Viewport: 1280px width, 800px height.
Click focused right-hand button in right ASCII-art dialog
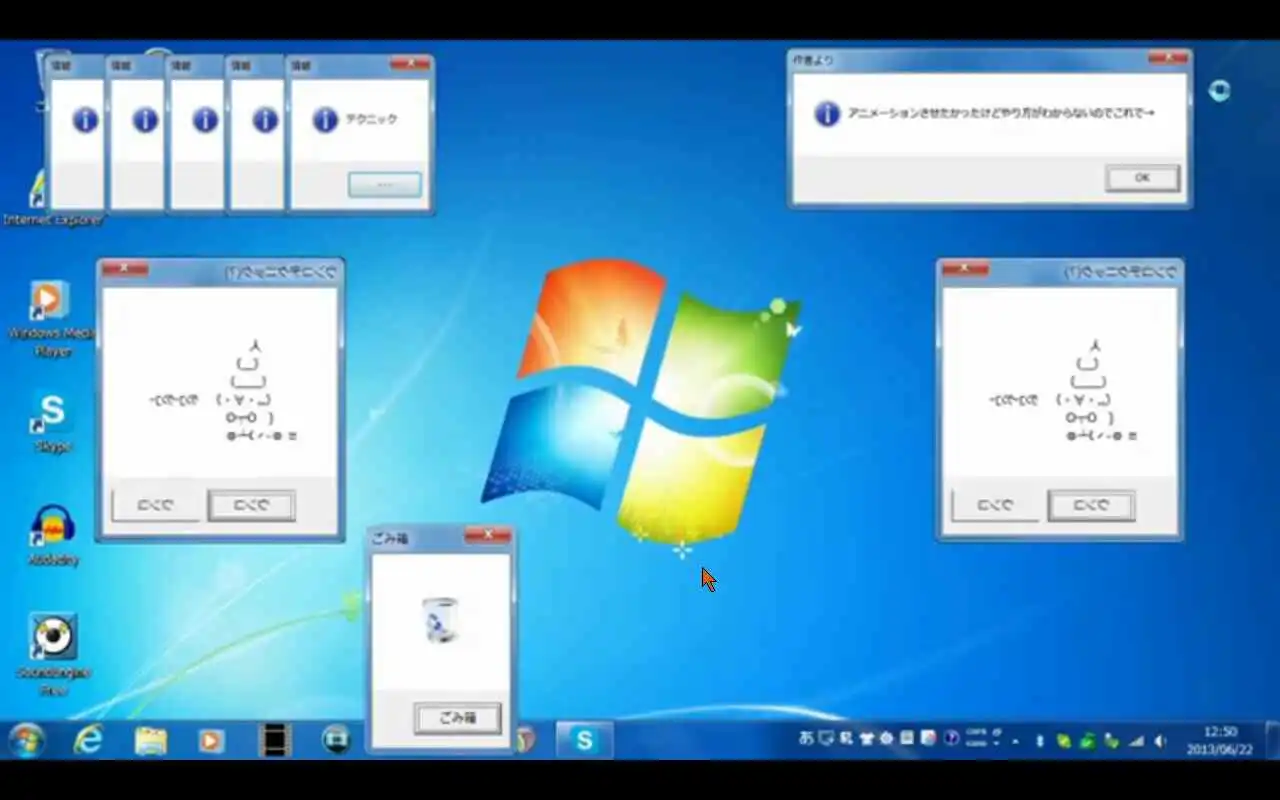coord(1091,505)
